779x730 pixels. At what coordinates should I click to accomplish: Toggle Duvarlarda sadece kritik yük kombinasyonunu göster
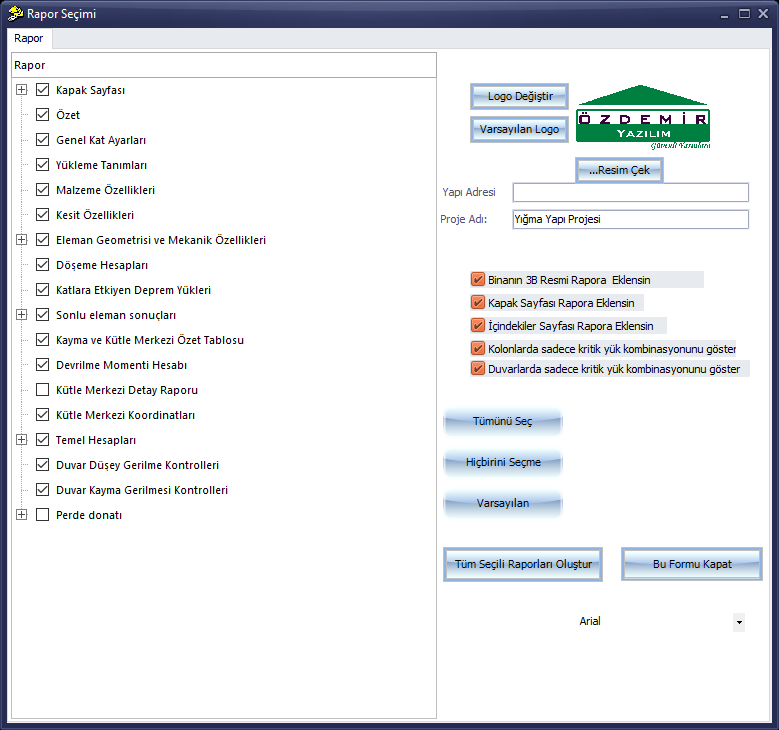pos(477,369)
